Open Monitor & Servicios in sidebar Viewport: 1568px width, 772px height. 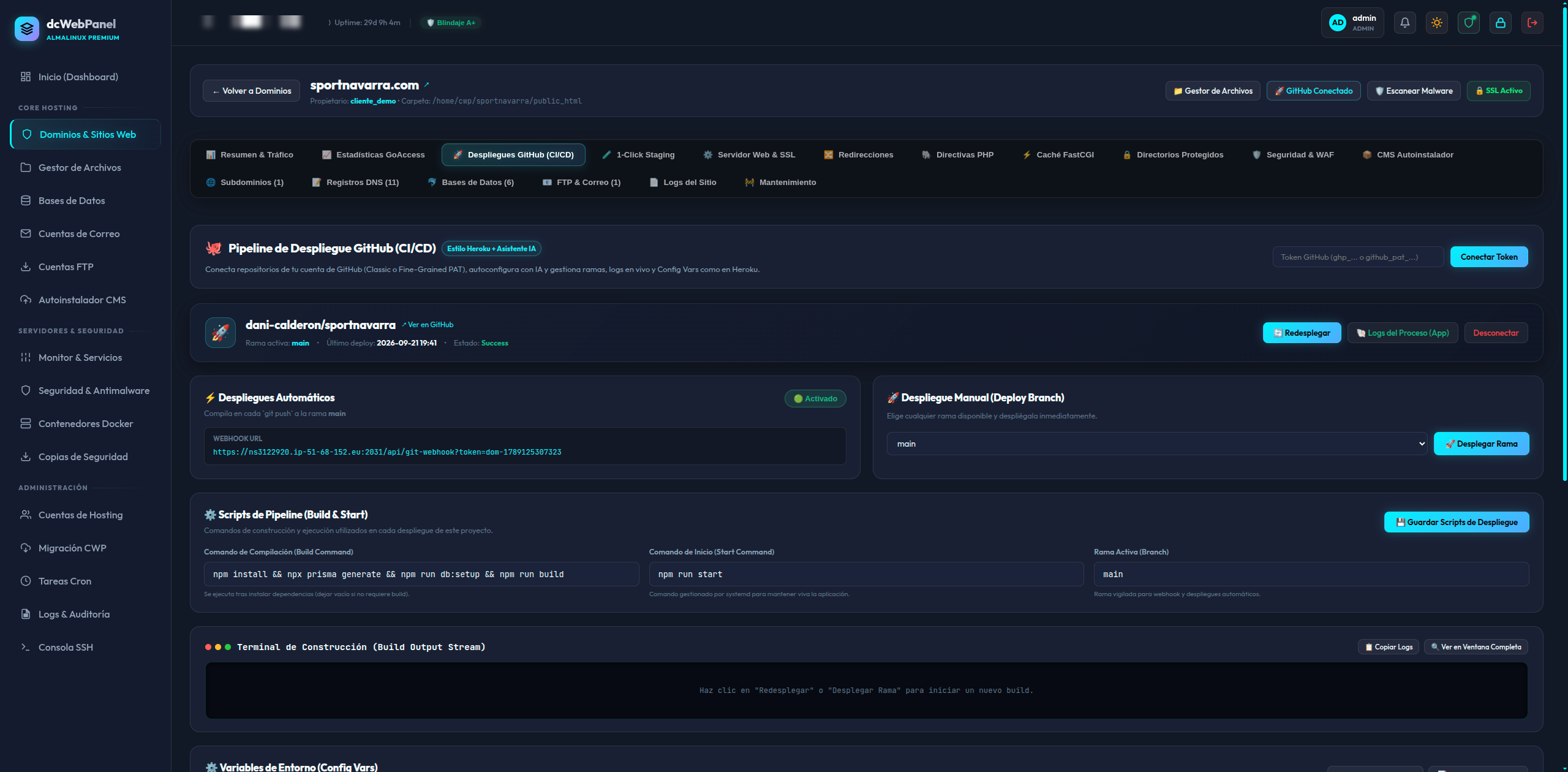click(x=85, y=357)
